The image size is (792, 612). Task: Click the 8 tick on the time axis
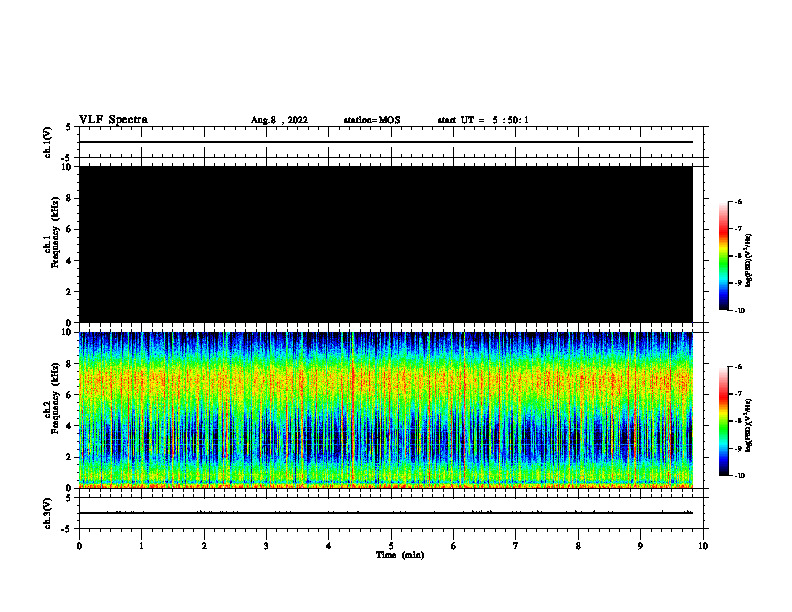pyautogui.click(x=578, y=546)
